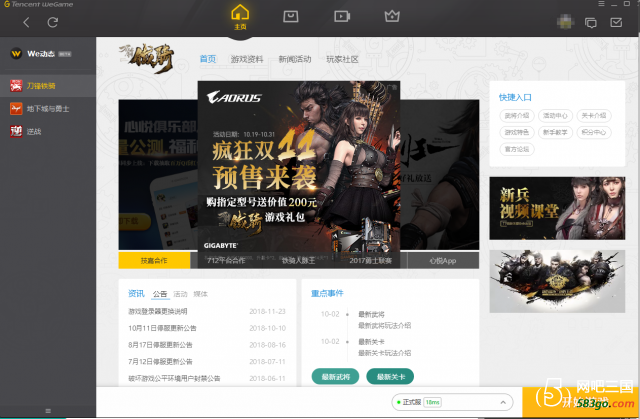Click the yellow start game button

click(x=581, y=402)
